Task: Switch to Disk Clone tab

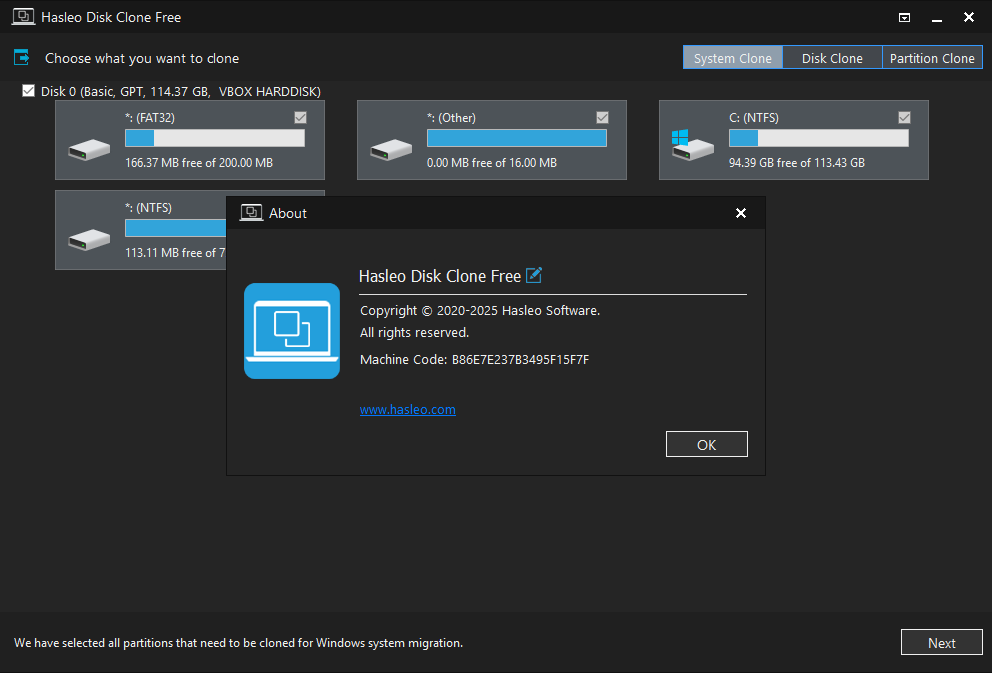Action: click(832, 58)
